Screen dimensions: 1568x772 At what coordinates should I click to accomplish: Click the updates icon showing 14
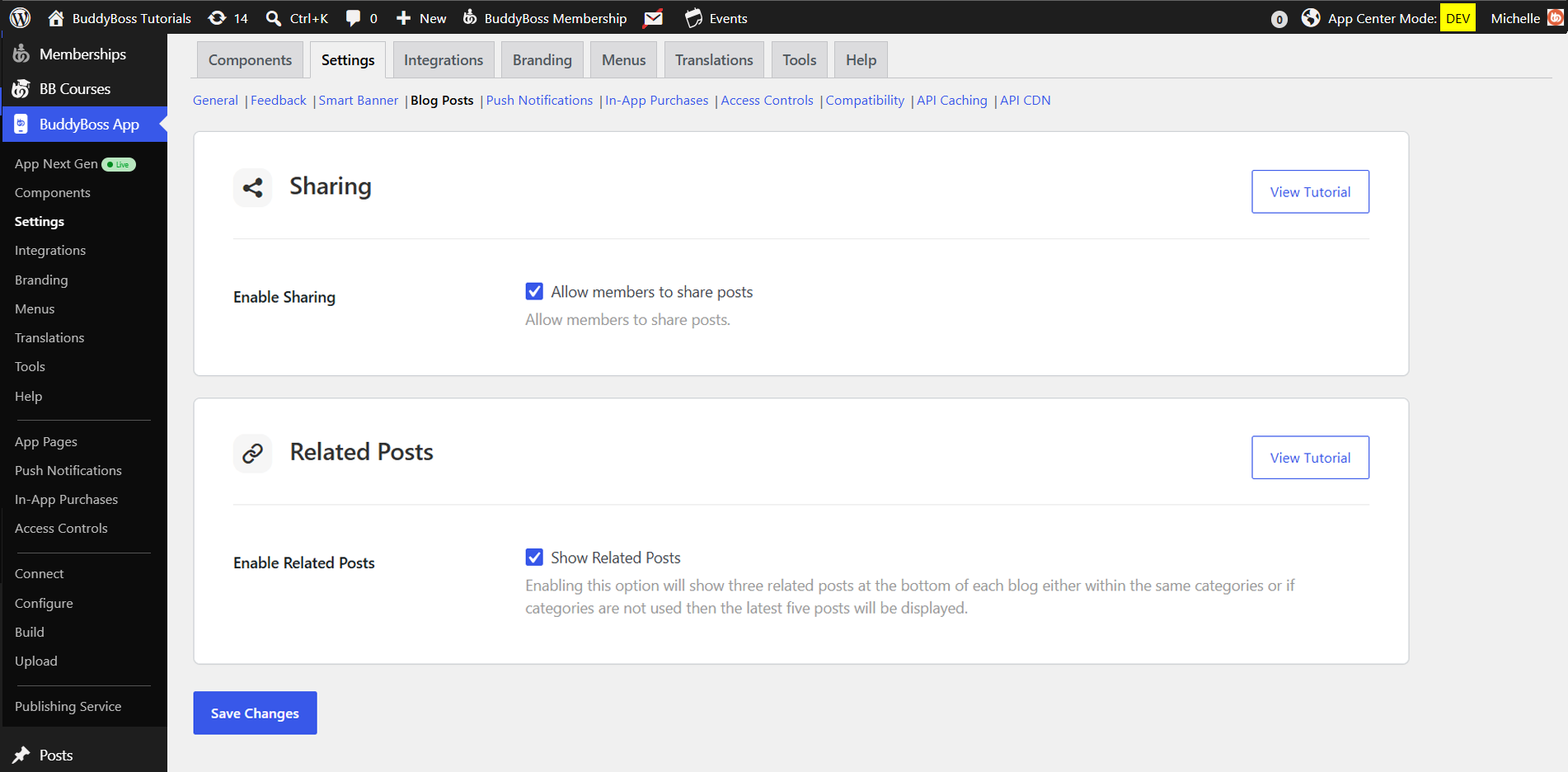[x=217, y=17]
